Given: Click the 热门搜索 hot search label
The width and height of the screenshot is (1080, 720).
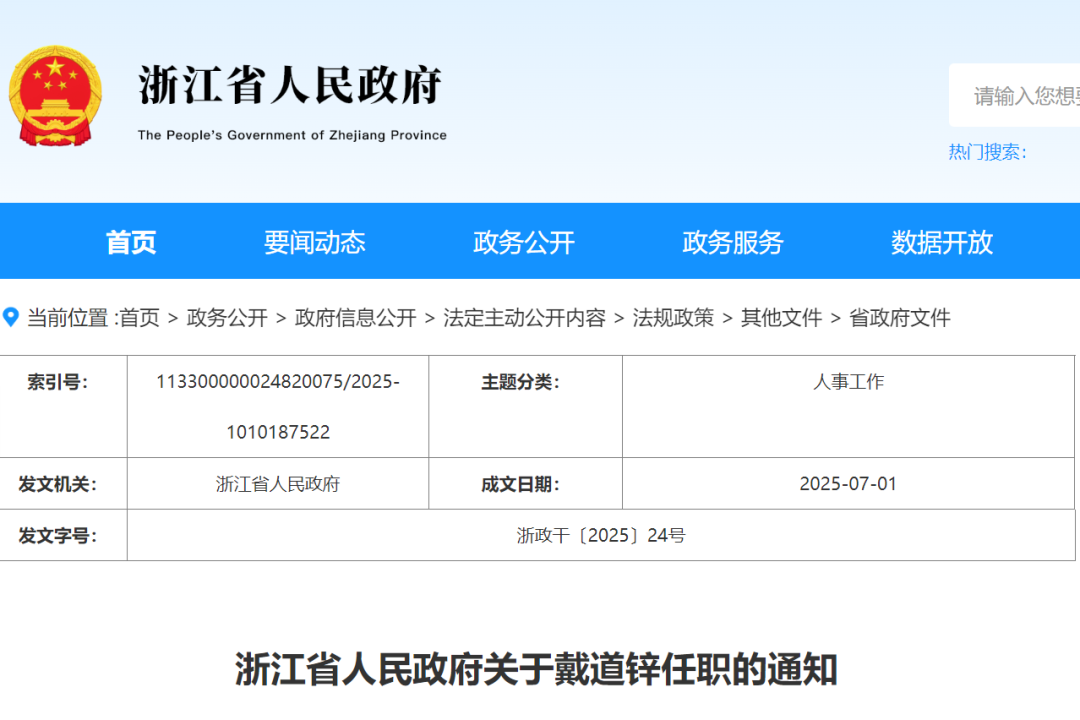Looking at the screenshot, I should 988,153.
